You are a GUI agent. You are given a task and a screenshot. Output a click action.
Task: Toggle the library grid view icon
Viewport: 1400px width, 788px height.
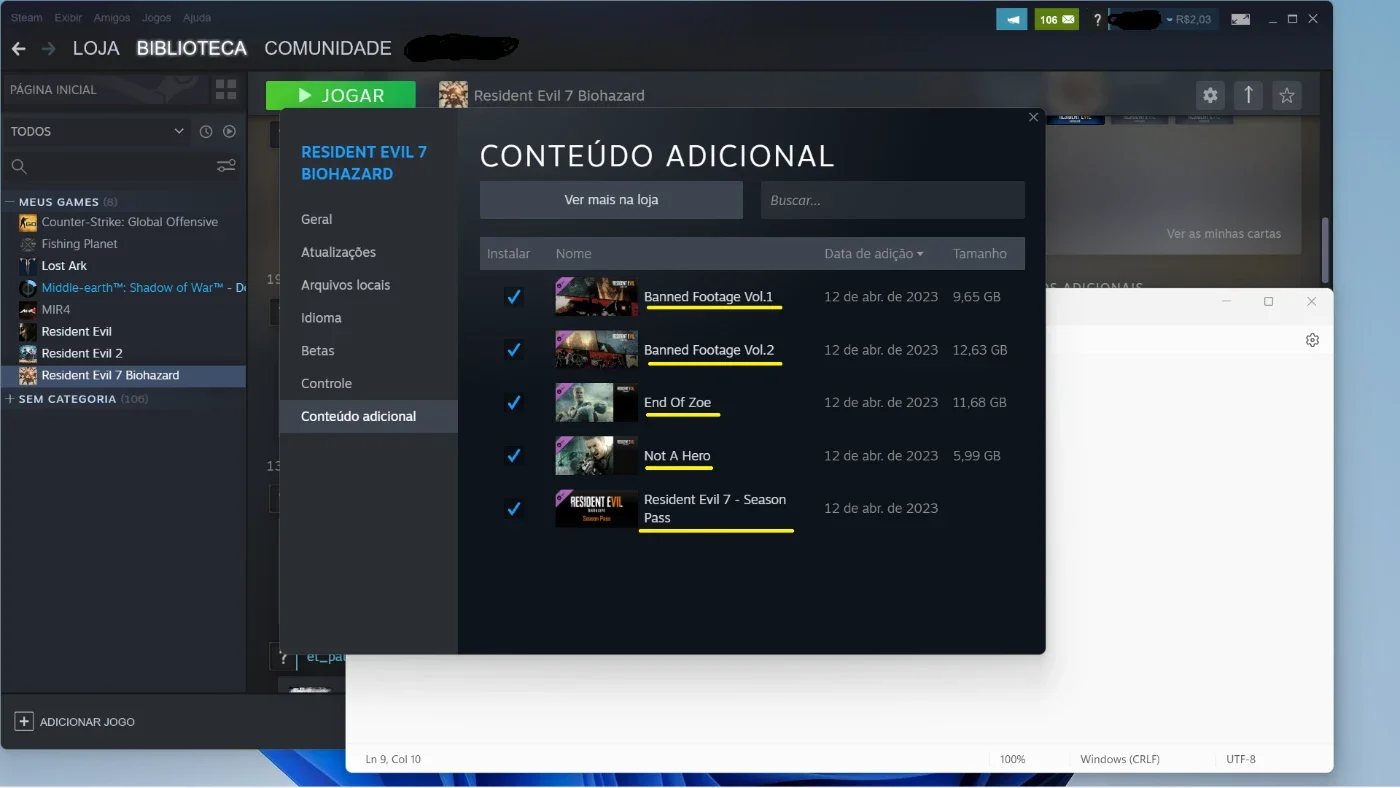(x=226, y=90)
